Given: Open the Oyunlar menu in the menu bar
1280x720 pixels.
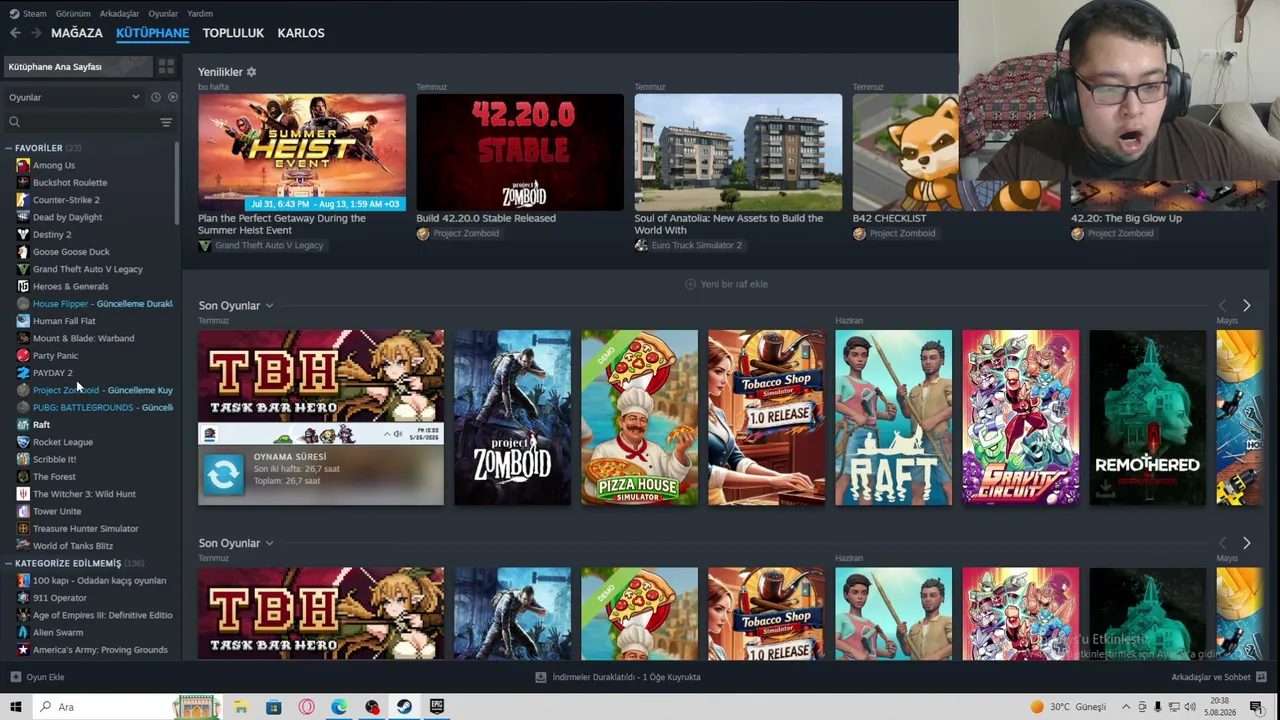Looking at the screenshot, I should [163, 14].
